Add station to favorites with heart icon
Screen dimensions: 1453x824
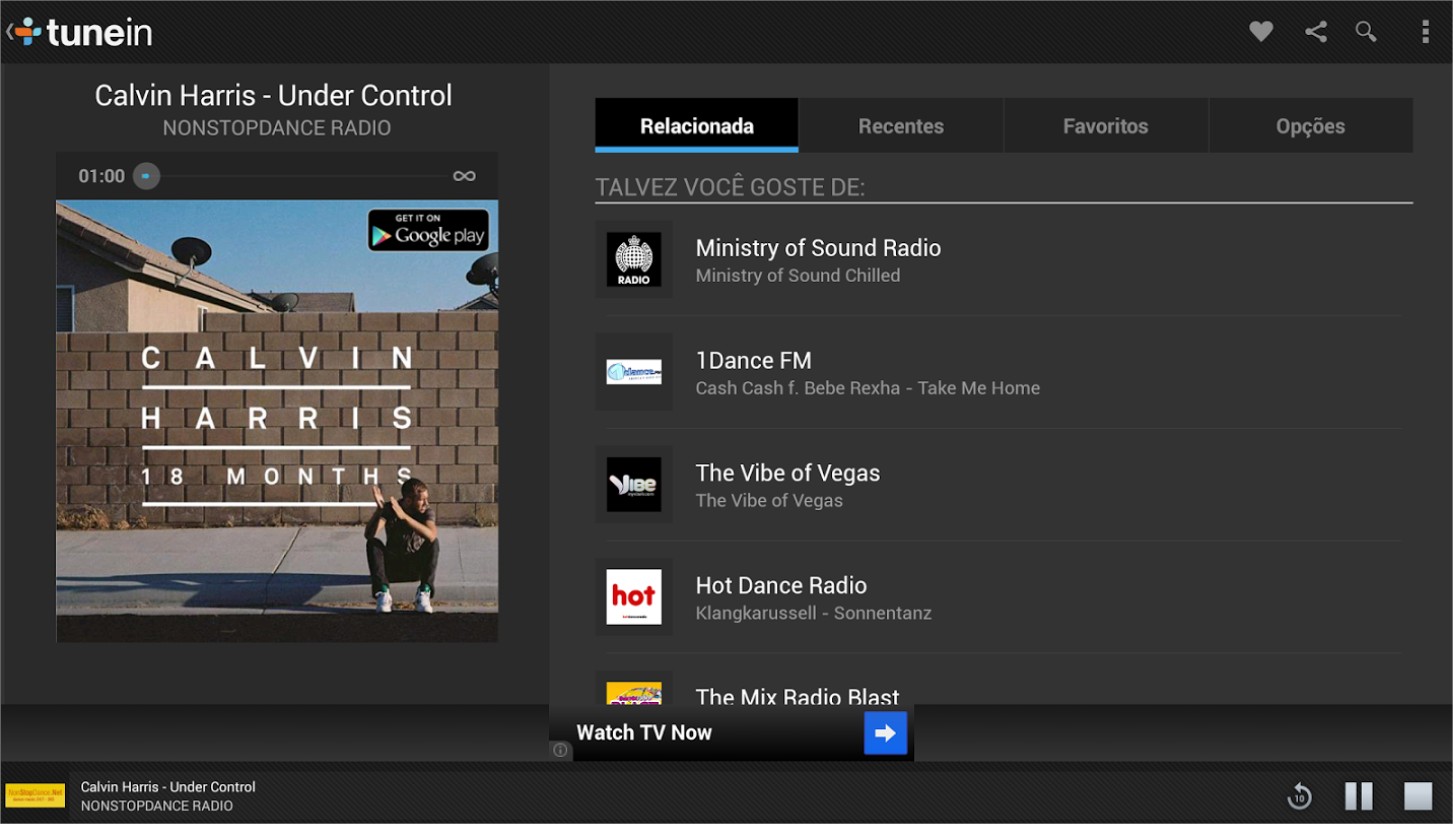tap(1261, 32)
